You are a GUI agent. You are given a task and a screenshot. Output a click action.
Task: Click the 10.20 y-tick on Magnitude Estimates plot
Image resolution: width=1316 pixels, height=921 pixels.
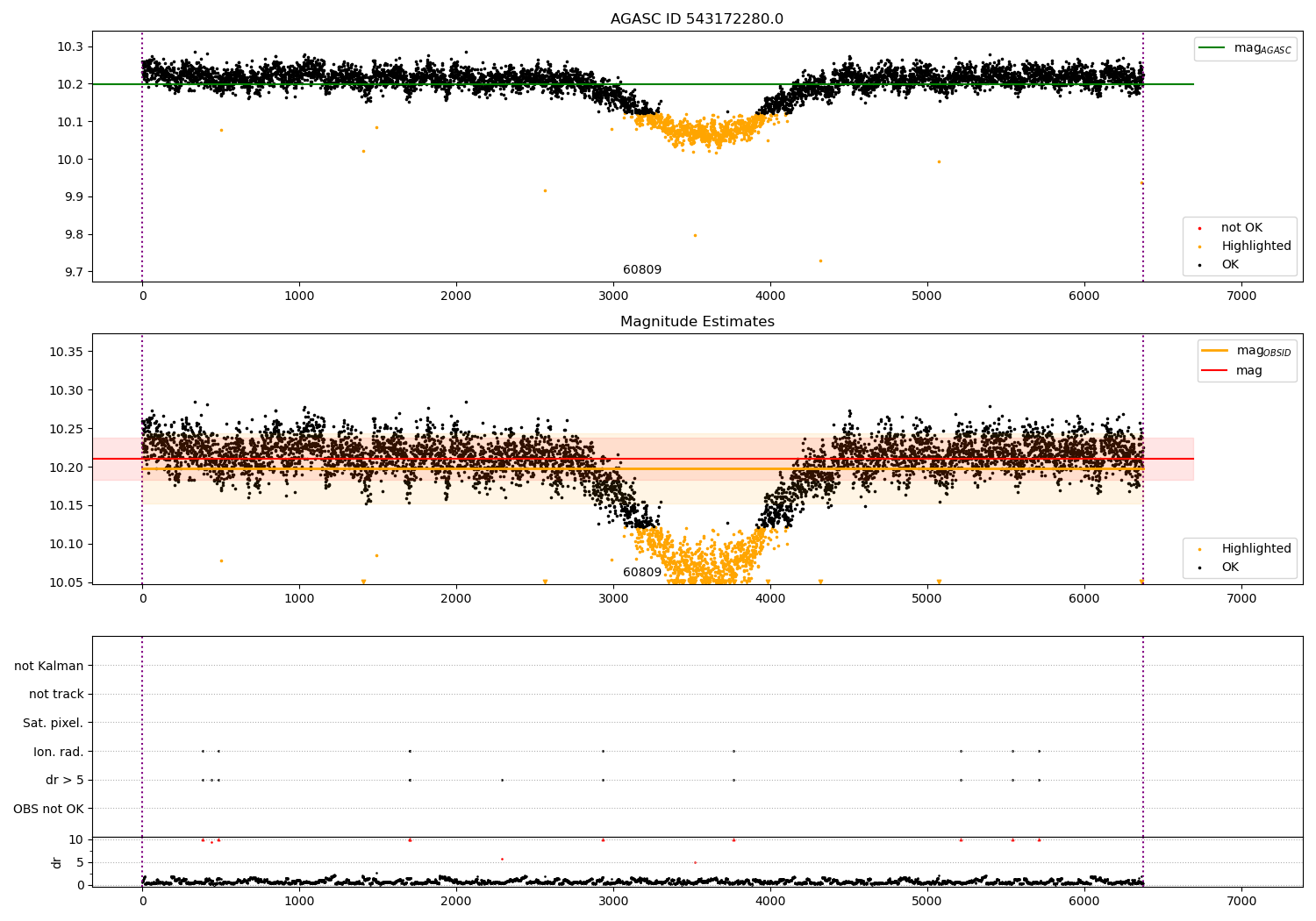[67, 468]
